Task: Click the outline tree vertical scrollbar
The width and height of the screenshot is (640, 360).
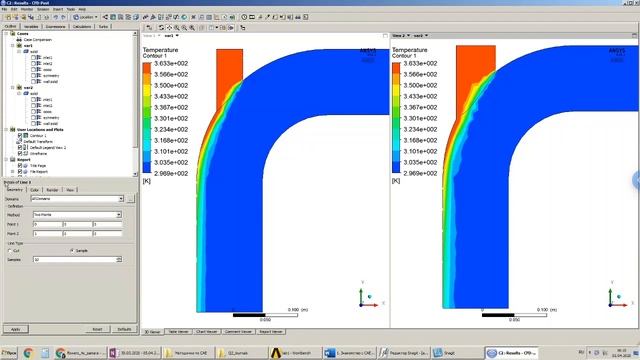Action: (135, 104)
